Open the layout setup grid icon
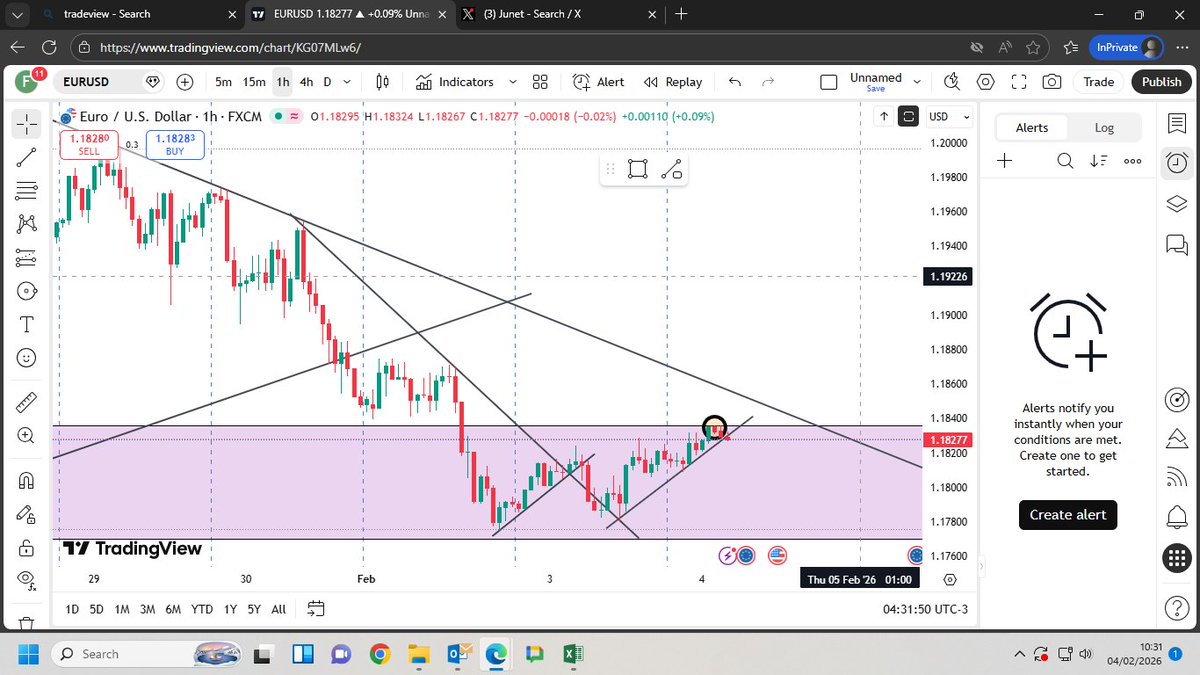1200x675 pixels. click(540, 82)
